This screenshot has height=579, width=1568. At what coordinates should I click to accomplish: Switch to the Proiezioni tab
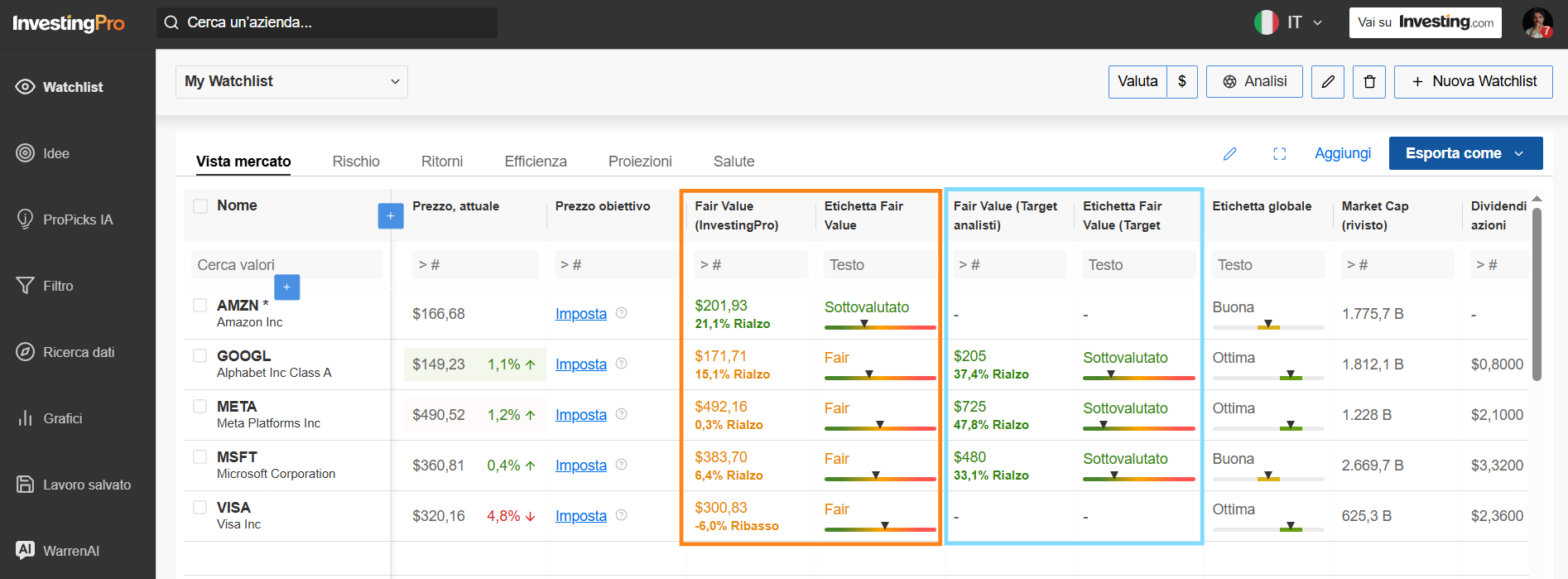640,162
